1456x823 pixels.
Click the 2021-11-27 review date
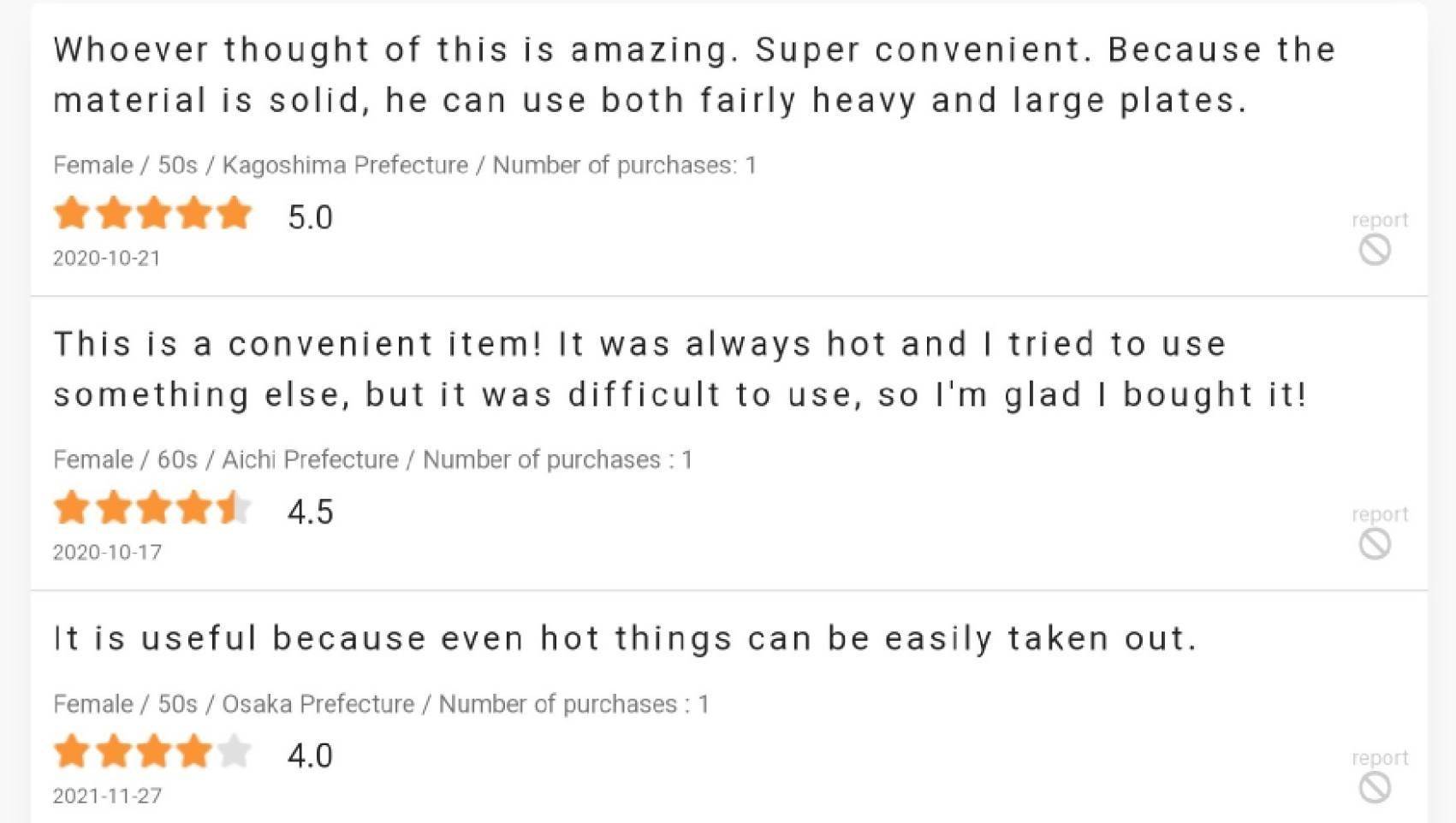pyautogui.click(x=107, y=796)
